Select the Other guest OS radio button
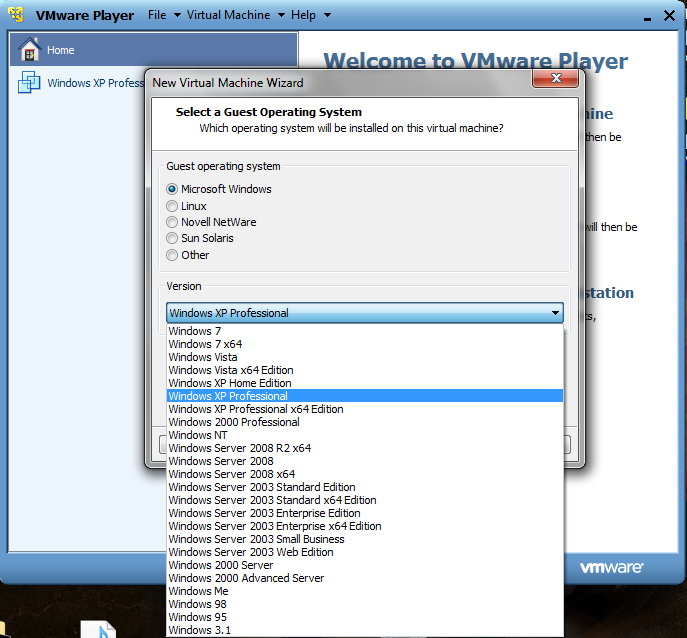The image size is (687, 638). point(172,255)
